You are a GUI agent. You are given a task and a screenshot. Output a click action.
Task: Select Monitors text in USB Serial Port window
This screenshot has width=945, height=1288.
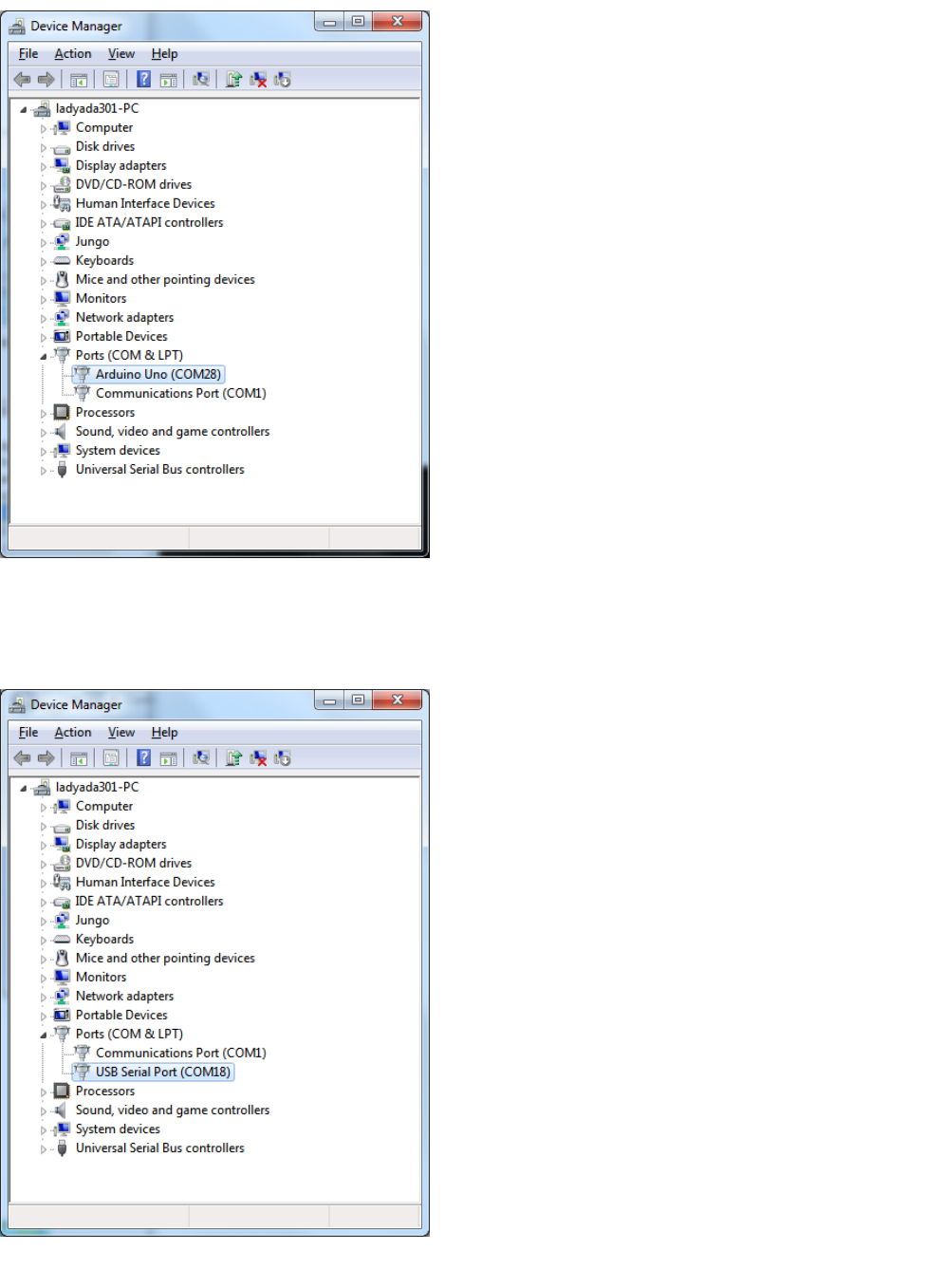(101, 977)
